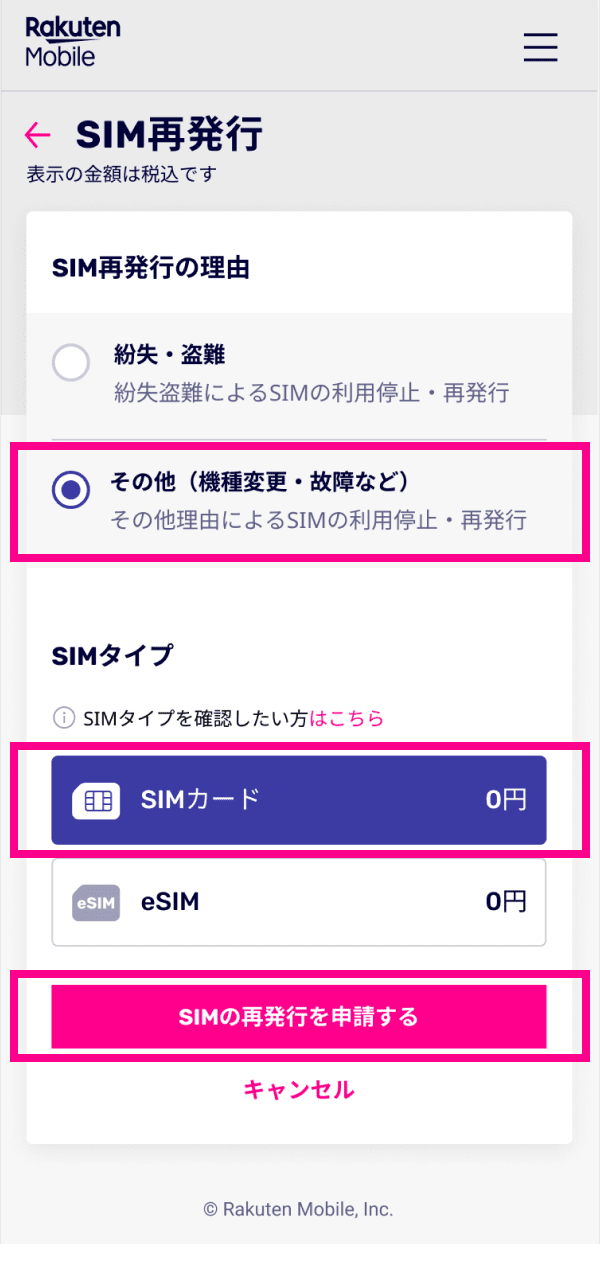The image size is (600, 1272).
Task: Open the hamburger menu
Action: click(540, 46)
